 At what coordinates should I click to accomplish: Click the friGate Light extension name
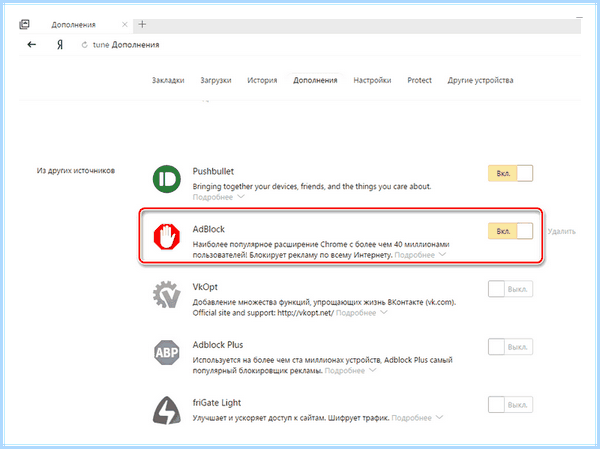click(x=217, y=403)
